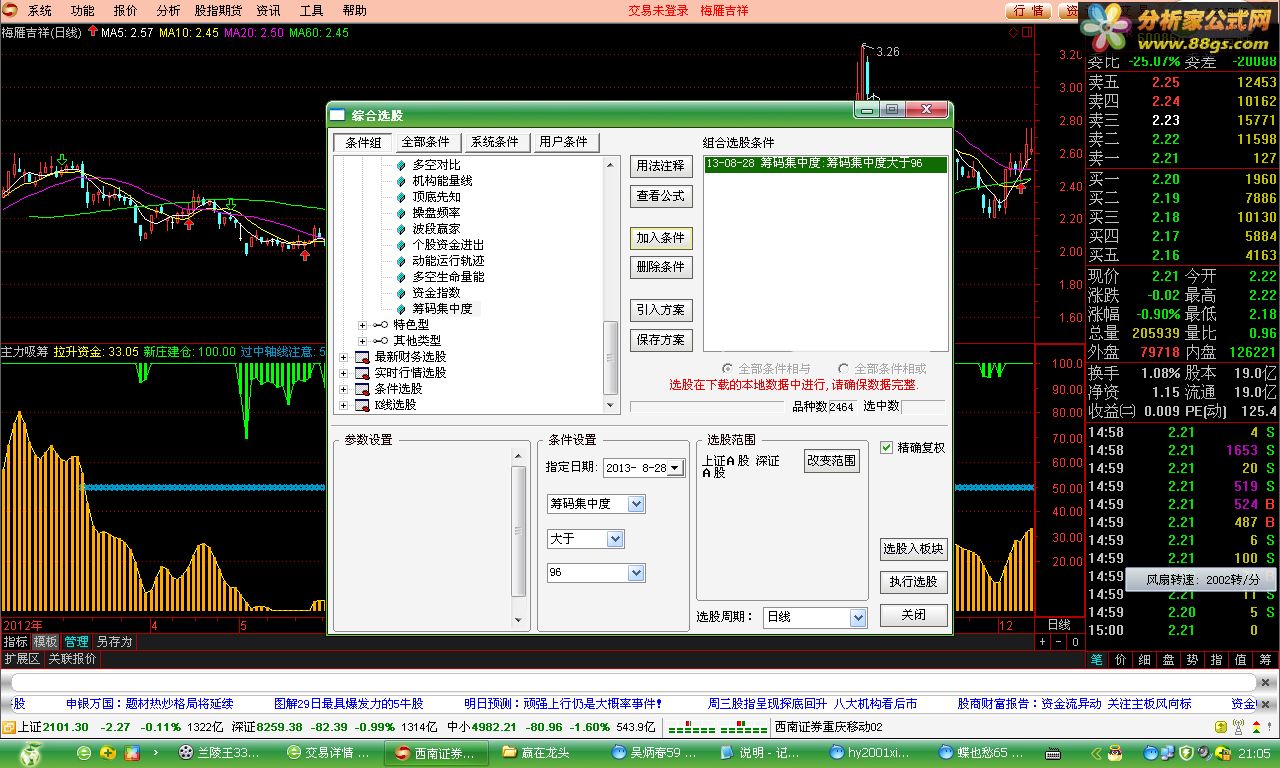Open value 96 dropdown
The width and height of the screenshot is (1280, 768).
click(636, 573)
